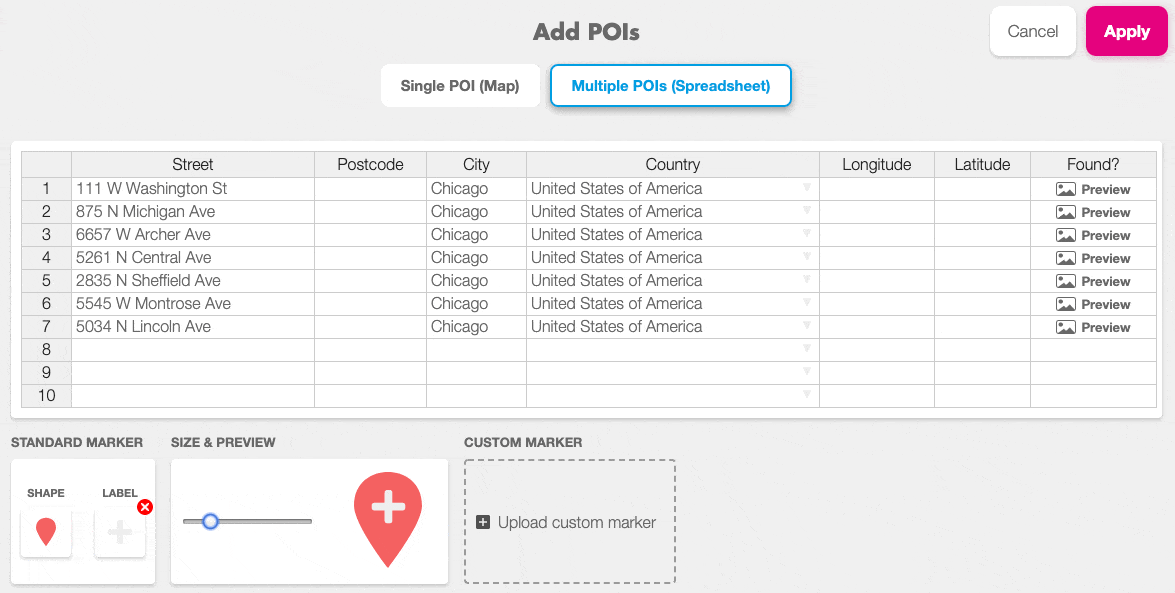Click Preview icon for 5034 N Lincoln Ave
Screen dimensions: 1175x593
click(x=1066, y=327)
